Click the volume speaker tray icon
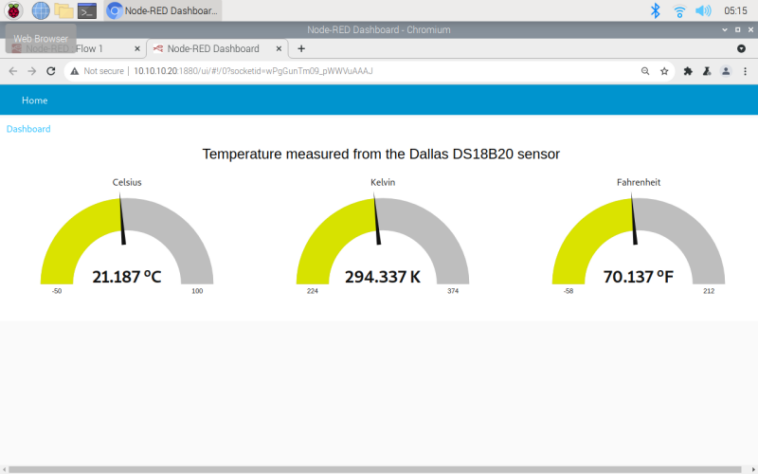The height and width of the screenshot is (474, 758). click(703, 10)
